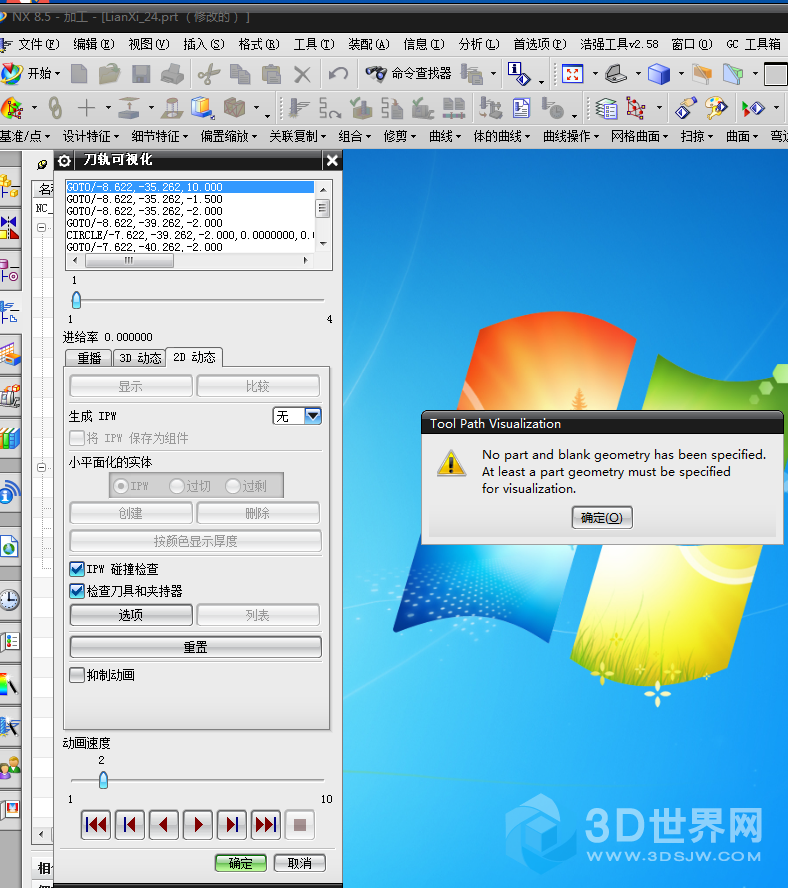
Task: Click the shaded blue cube rendering icon
Action: pos(659,74)
